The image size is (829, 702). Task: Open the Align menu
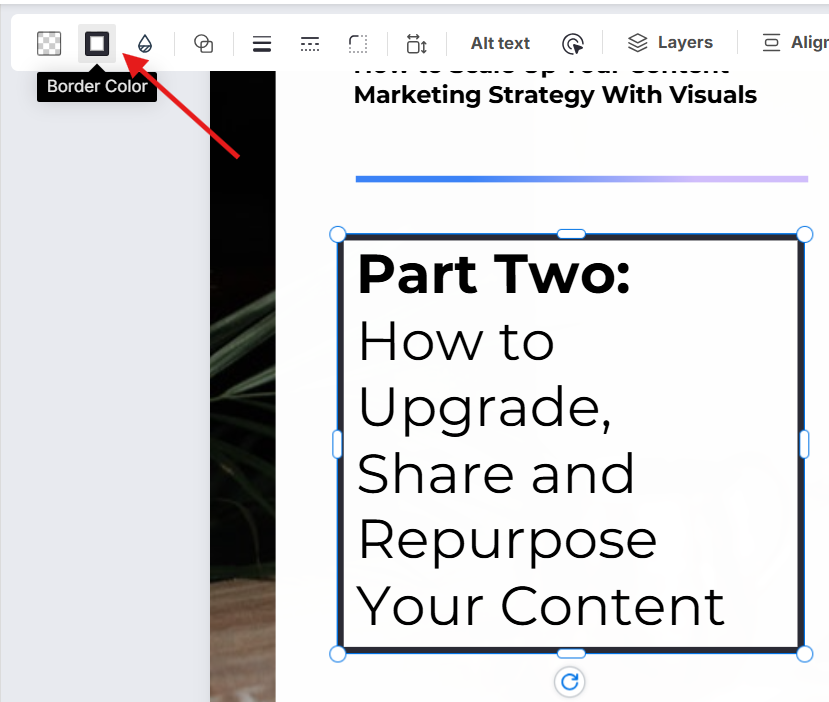coord(795,43)
